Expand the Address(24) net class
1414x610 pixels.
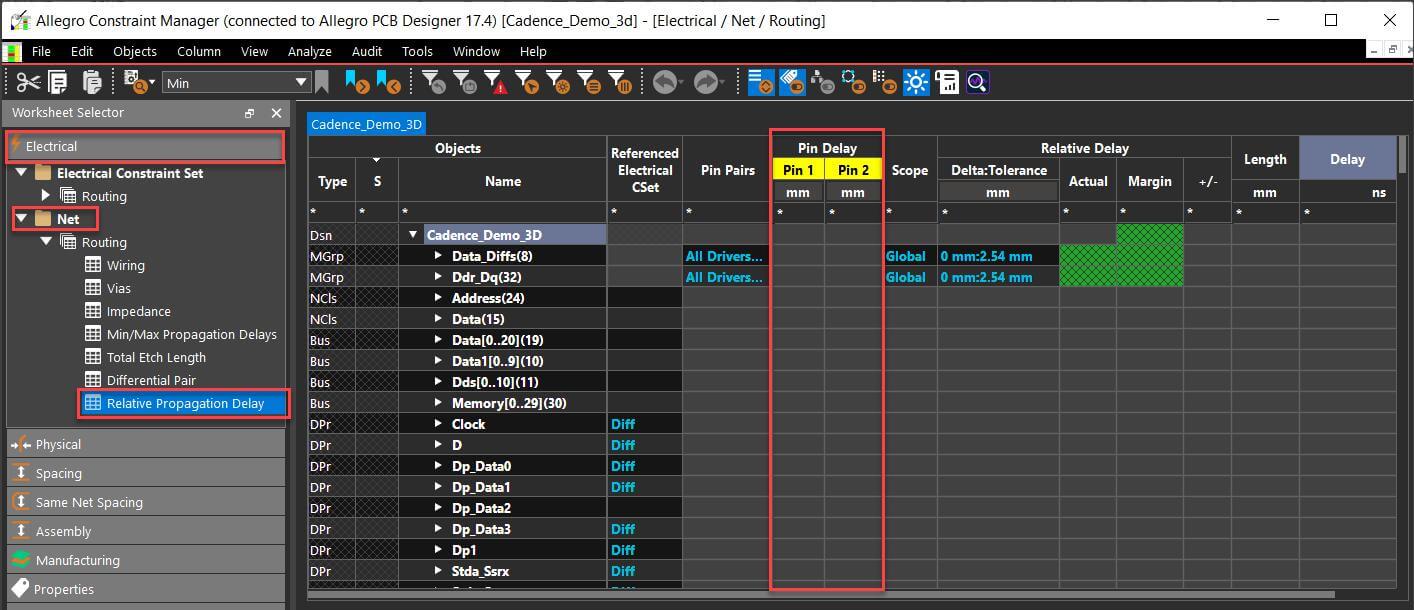(438, 298)
